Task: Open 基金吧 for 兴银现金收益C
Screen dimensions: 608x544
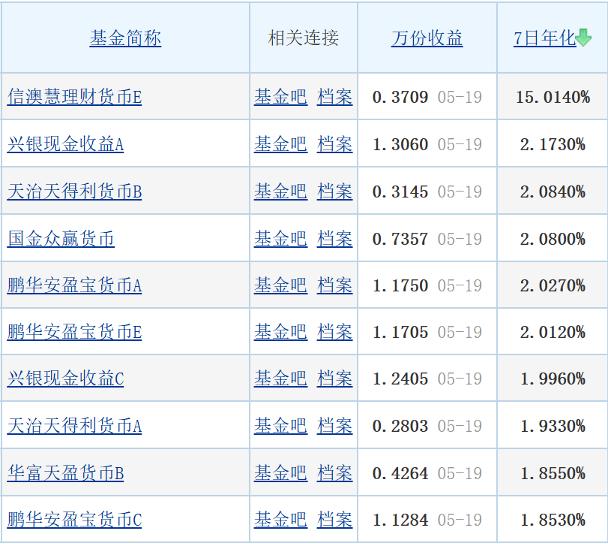Action: [x=281, y=378]
